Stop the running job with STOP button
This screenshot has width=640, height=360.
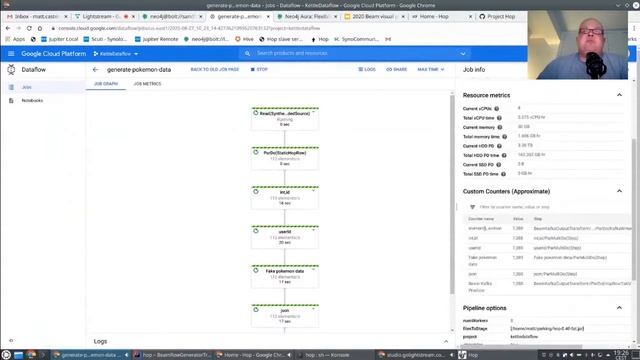(x=260, y=70)
